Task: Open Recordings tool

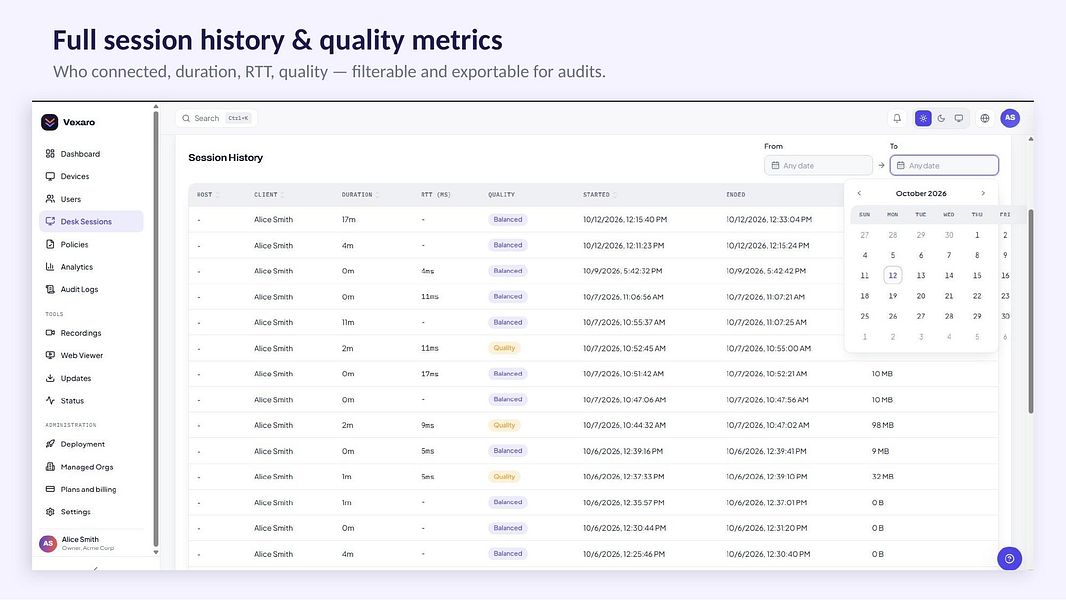Action: pos(91,333)
